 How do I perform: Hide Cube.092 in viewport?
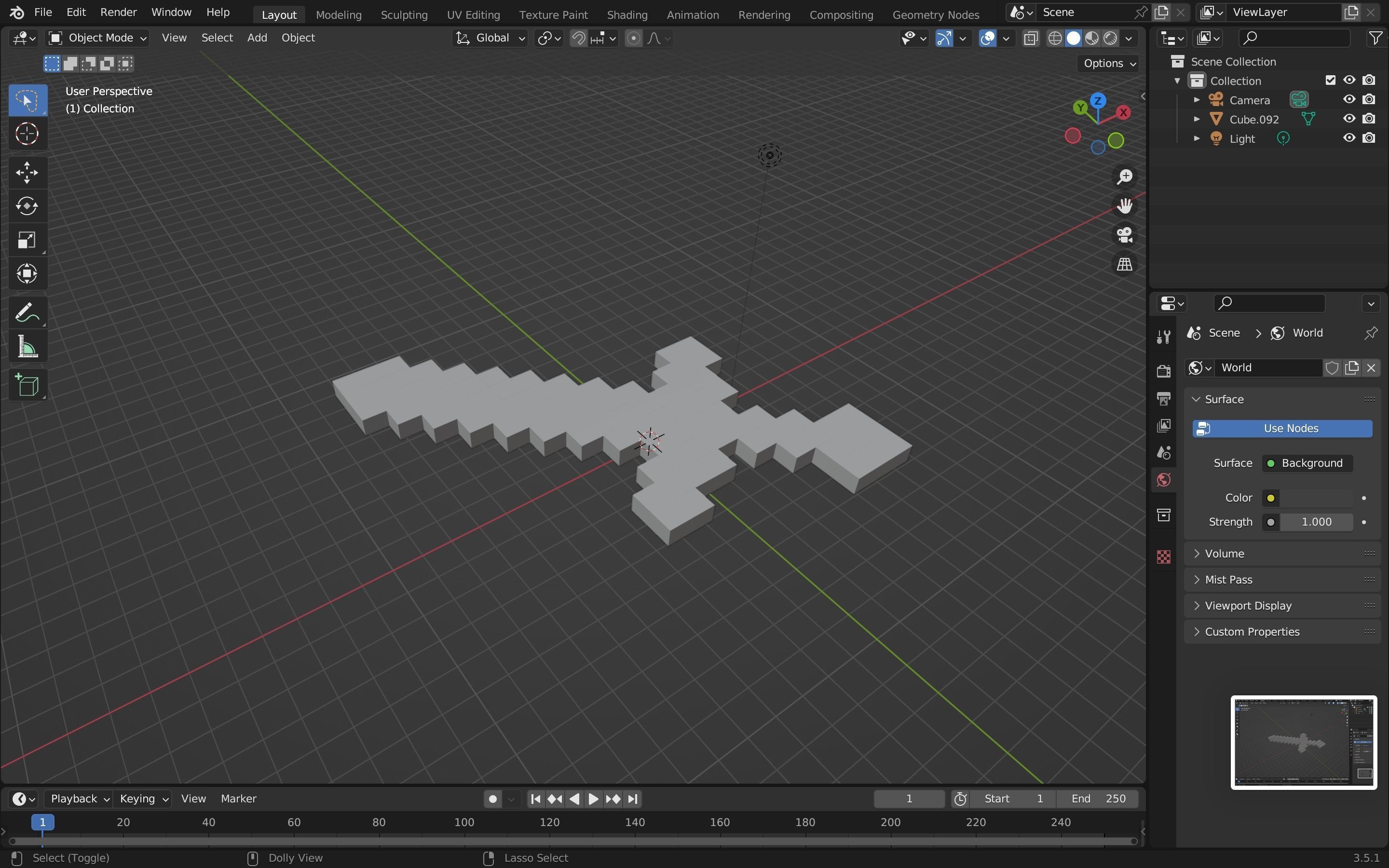point(1349,119)
